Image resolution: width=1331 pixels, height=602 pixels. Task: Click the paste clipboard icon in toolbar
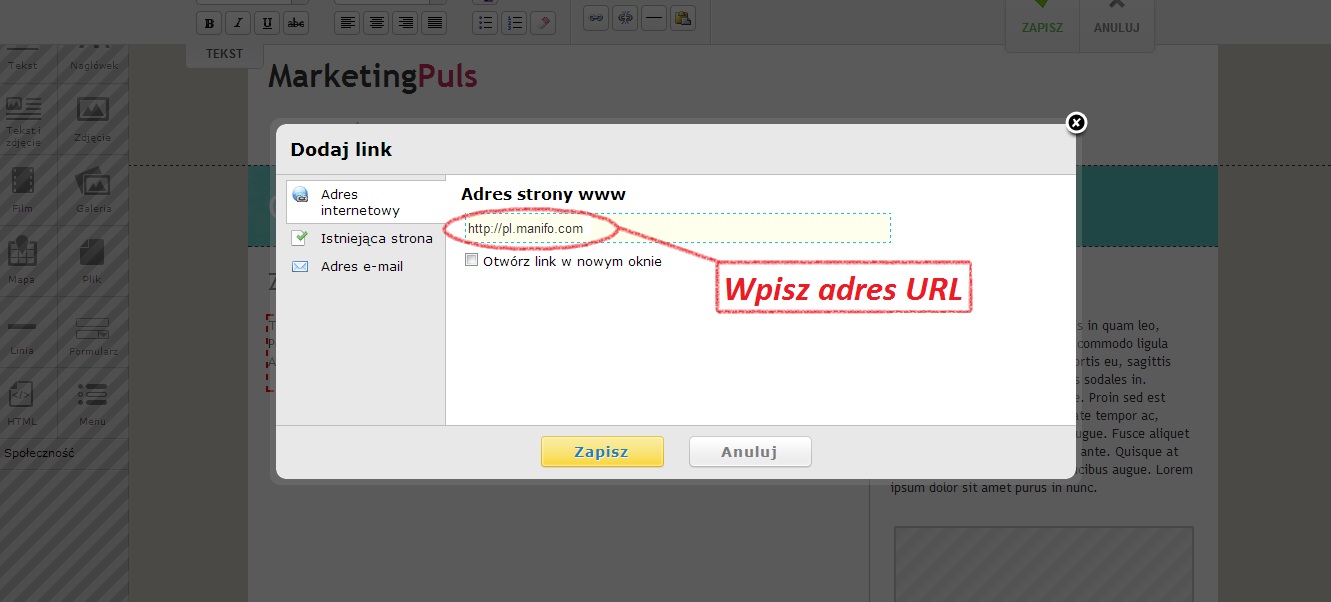683,19
